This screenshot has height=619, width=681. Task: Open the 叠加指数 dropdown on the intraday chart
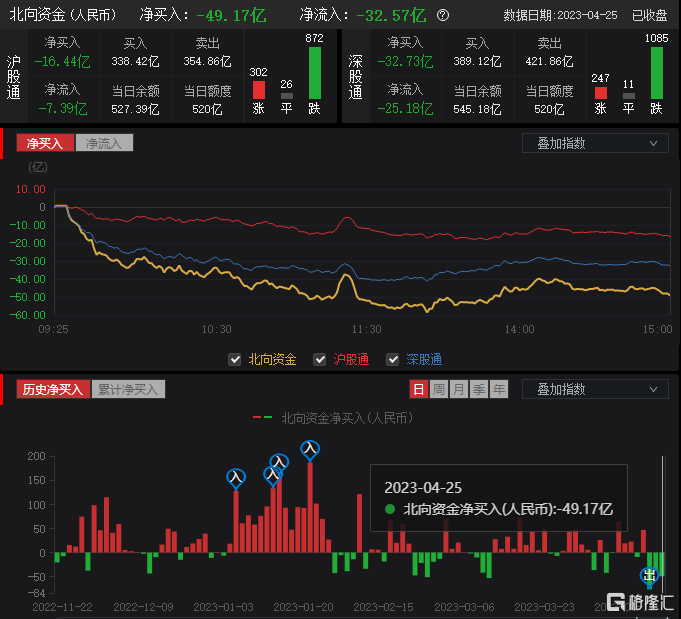click(x=595, y=143)
